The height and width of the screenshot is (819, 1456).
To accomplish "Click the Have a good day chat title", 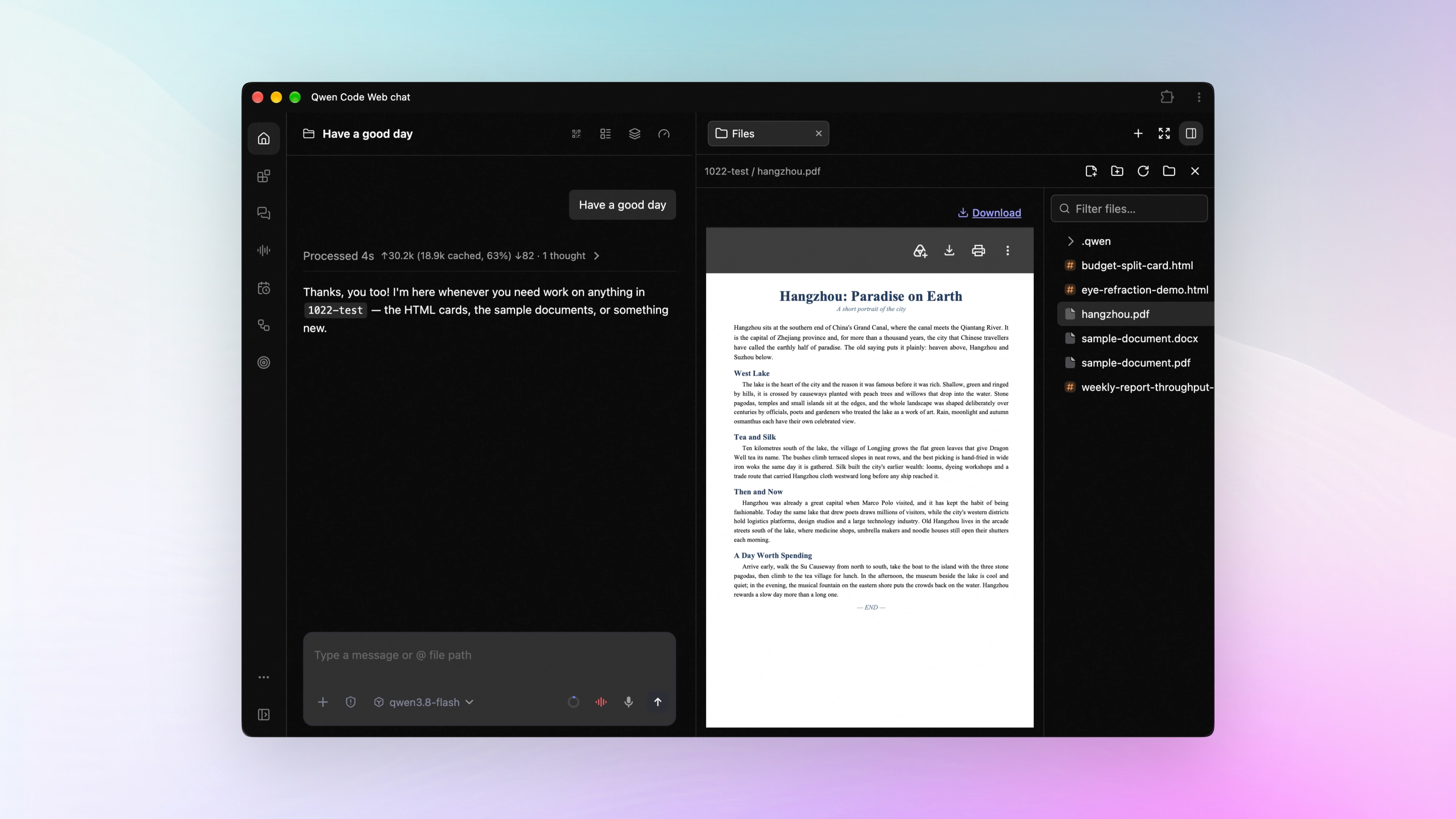I will pyautogui.click(x=367, y=134).
